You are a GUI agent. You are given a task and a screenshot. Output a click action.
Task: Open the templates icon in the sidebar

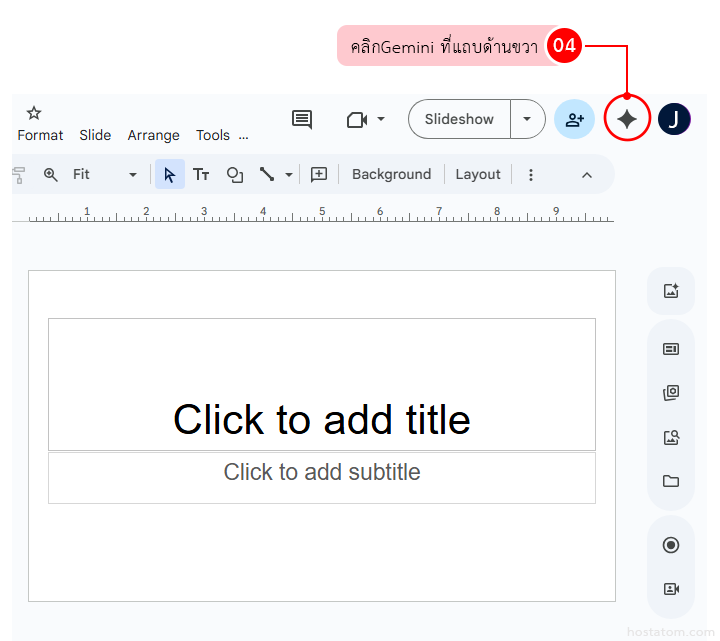pos(671,349)
